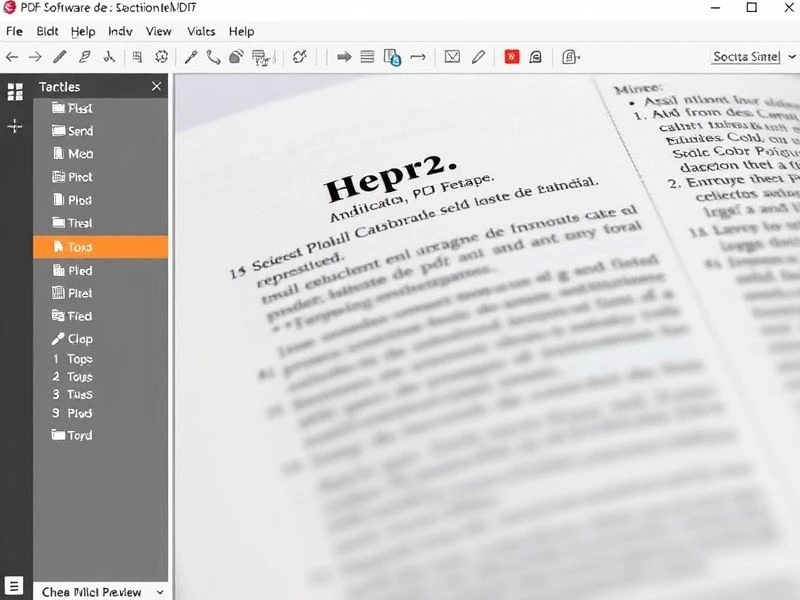The width and height of the screenshot is (800, 600).
Task: Open the first Help menu after Eidt
Action: 83,32
